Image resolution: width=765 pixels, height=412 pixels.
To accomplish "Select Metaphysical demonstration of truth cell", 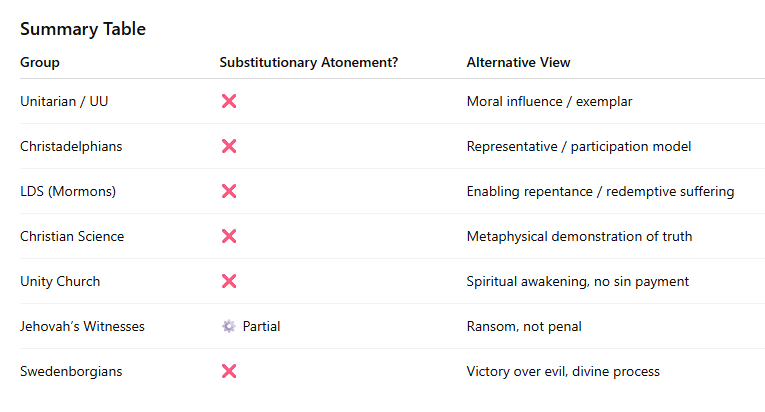I will pyautogui.click(x=579, y=236).
